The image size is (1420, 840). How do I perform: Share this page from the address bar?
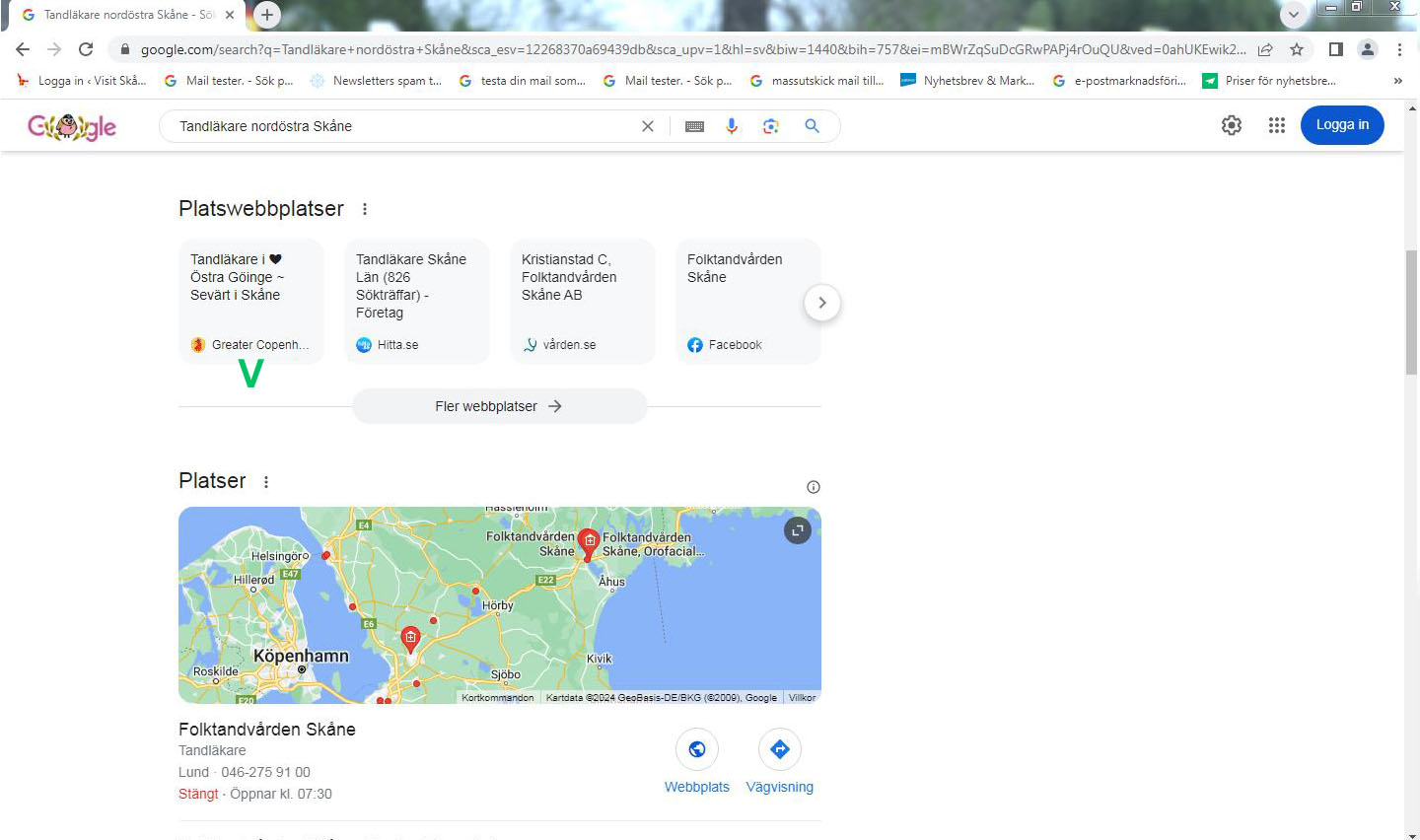coord(1265,49)
